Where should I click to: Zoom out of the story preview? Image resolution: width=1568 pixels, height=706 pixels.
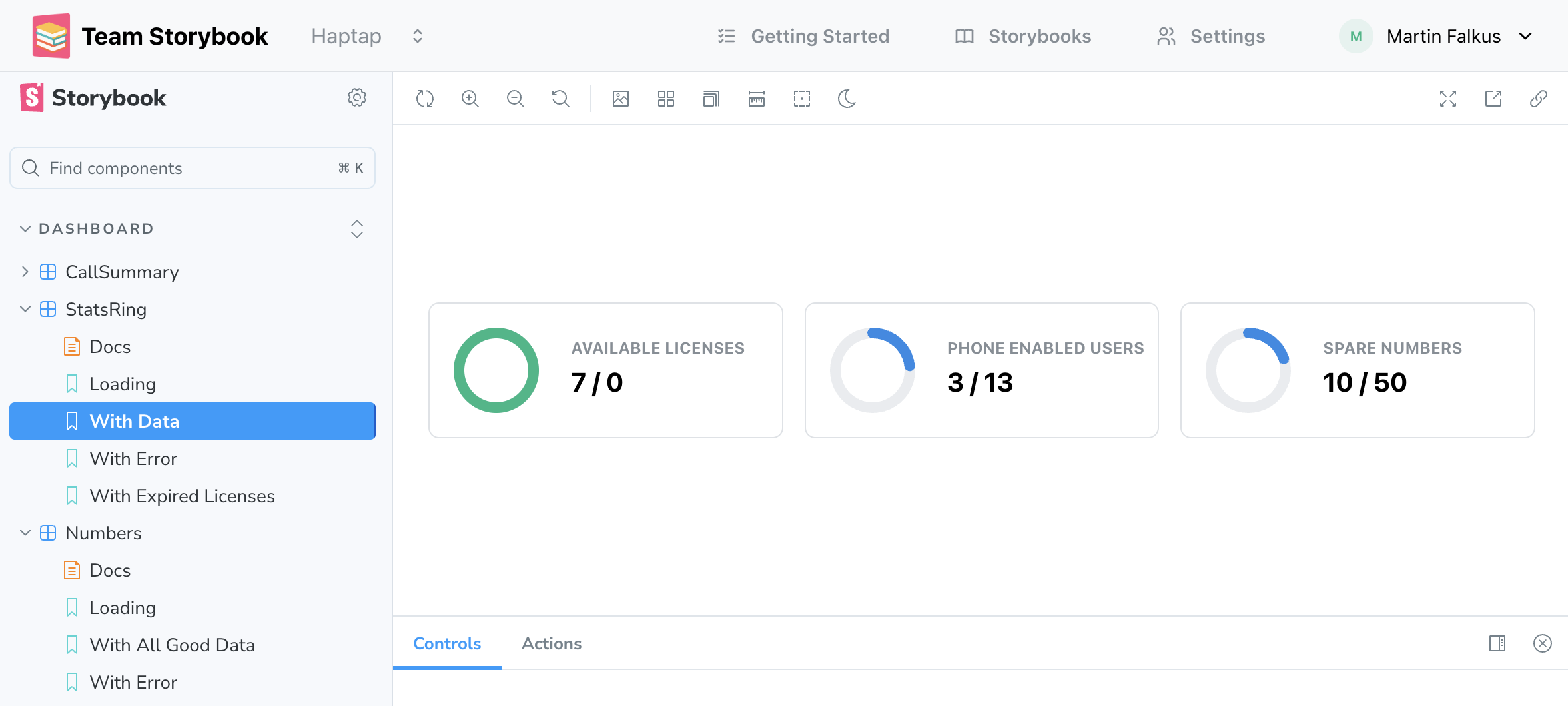pos(515,99)
